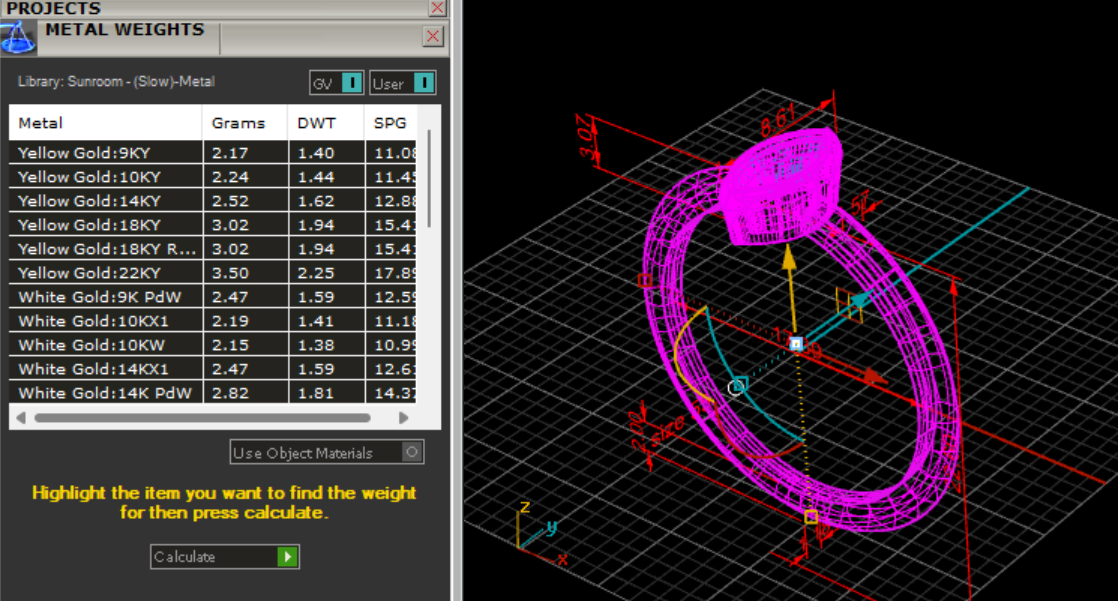Click the Grams column header
1118x601 pixels.
pyautogui.click(x=245, y=123)
